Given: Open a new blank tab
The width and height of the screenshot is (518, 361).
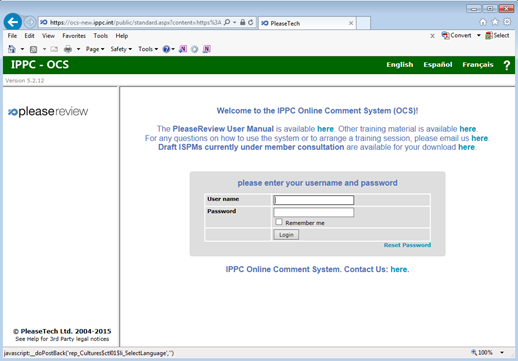Looking at the screenshot, I should (363, 23).
